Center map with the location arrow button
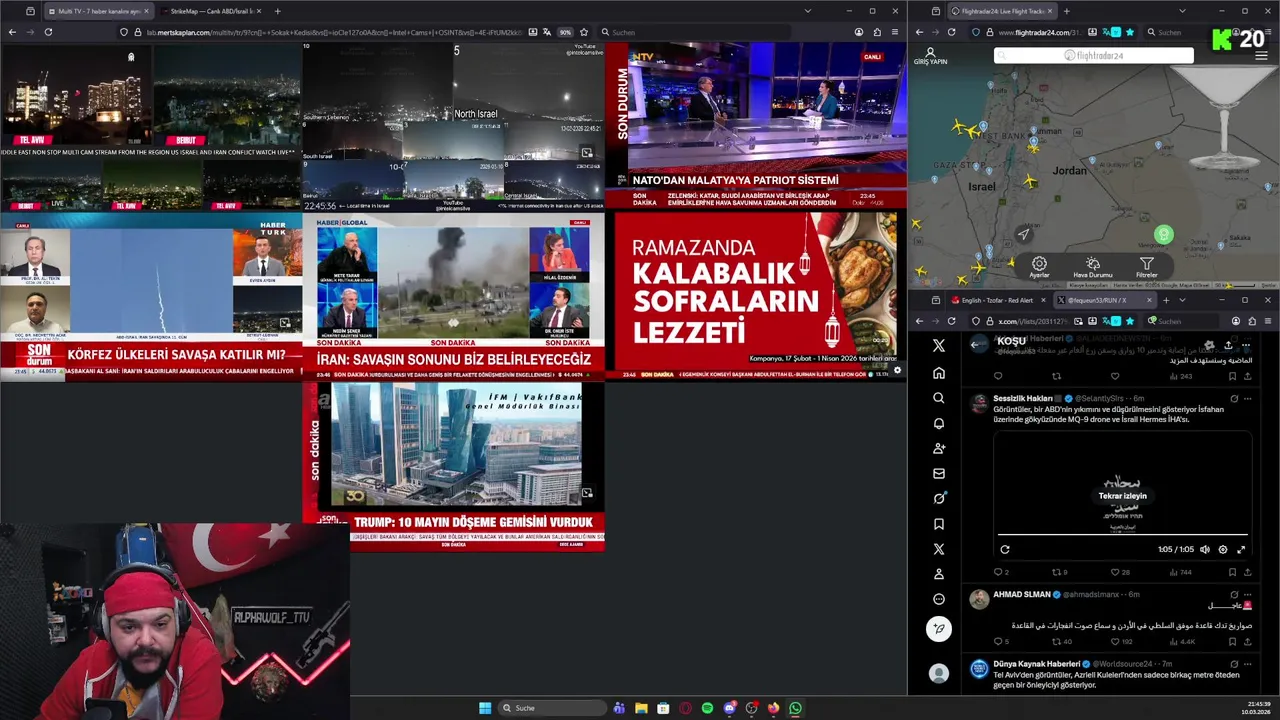This screenshot has width=1280, height=720. click(x=1023, y=235)
